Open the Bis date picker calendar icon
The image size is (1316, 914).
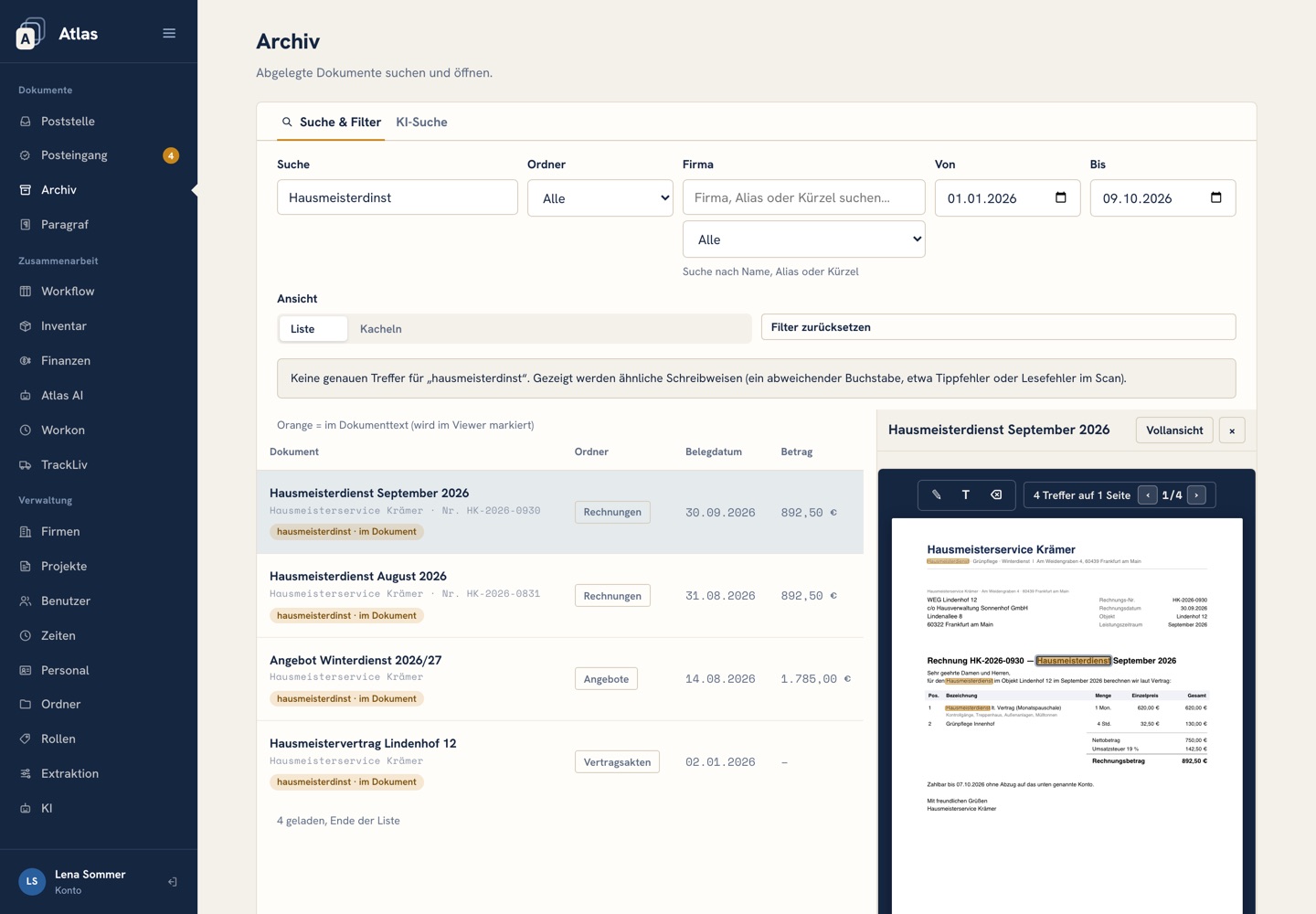[1216, 197]
